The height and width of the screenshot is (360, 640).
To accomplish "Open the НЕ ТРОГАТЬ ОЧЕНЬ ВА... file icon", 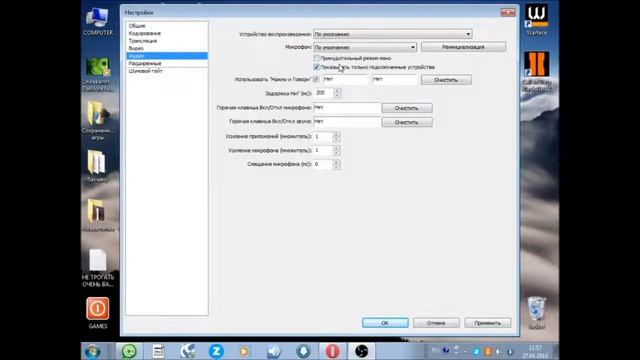I will 98,268.
